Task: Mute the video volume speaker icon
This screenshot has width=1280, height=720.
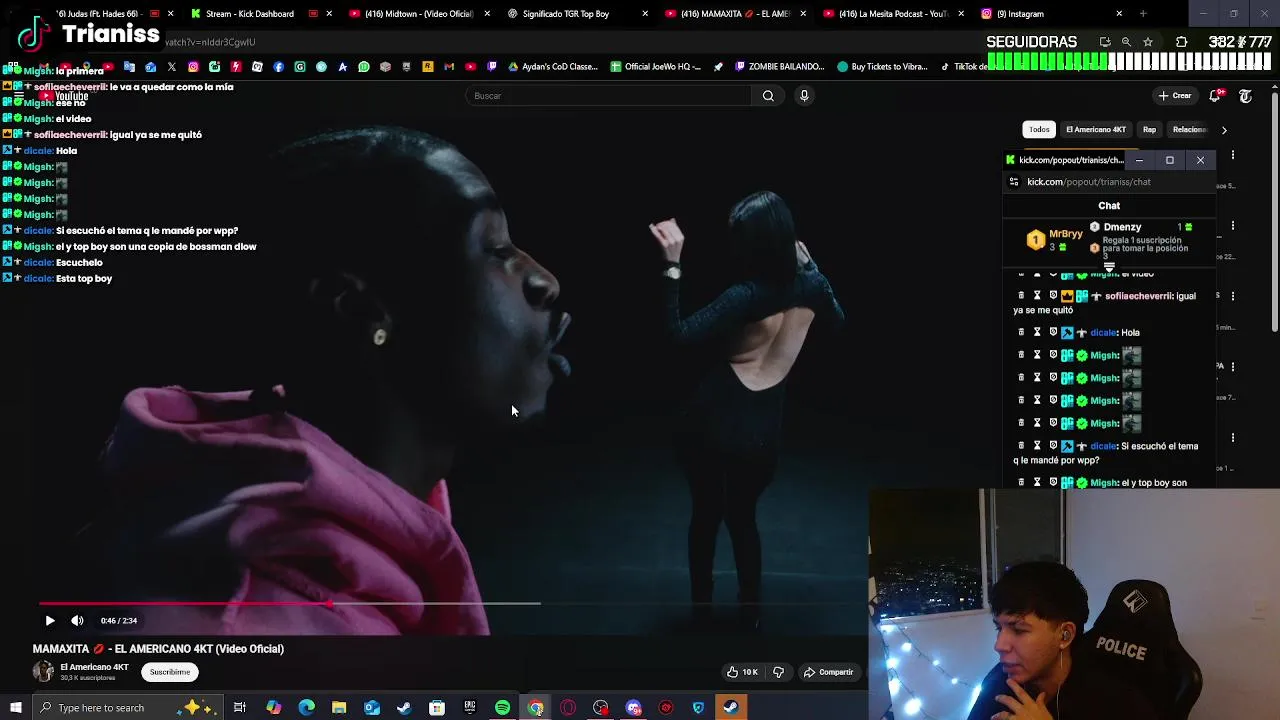Action: (77, 620)
